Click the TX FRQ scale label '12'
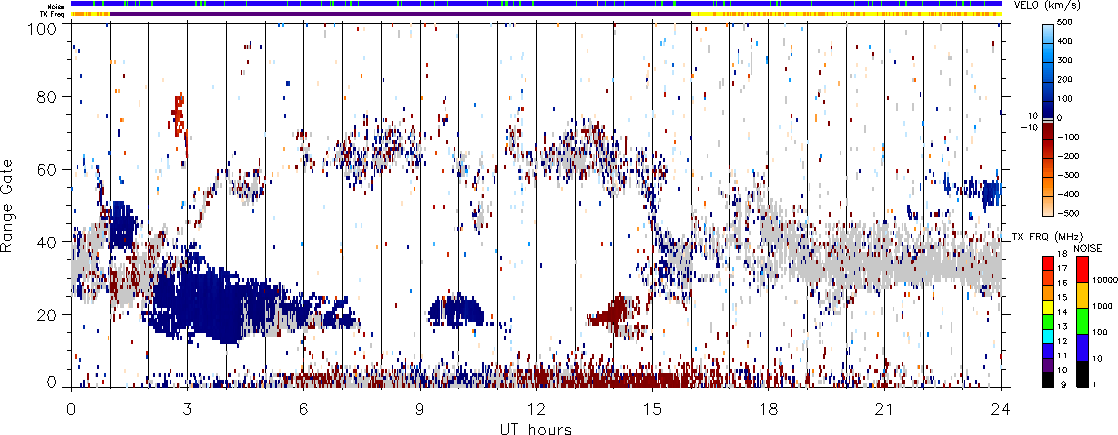Image resolution: width=1118 pixels, height=435 pixels. coord(1061,341)
